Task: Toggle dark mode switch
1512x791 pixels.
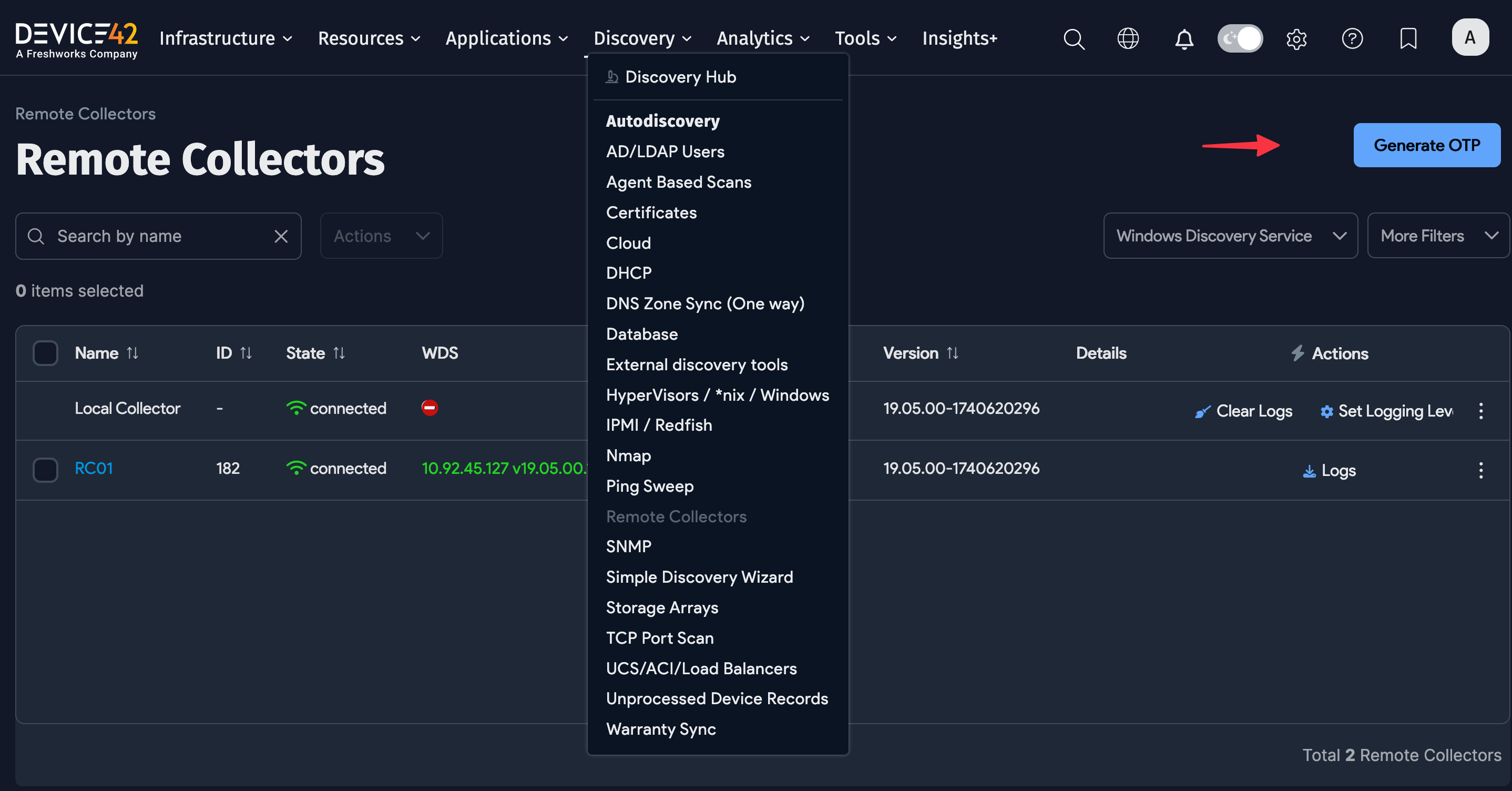Action: pos(1240,38)
